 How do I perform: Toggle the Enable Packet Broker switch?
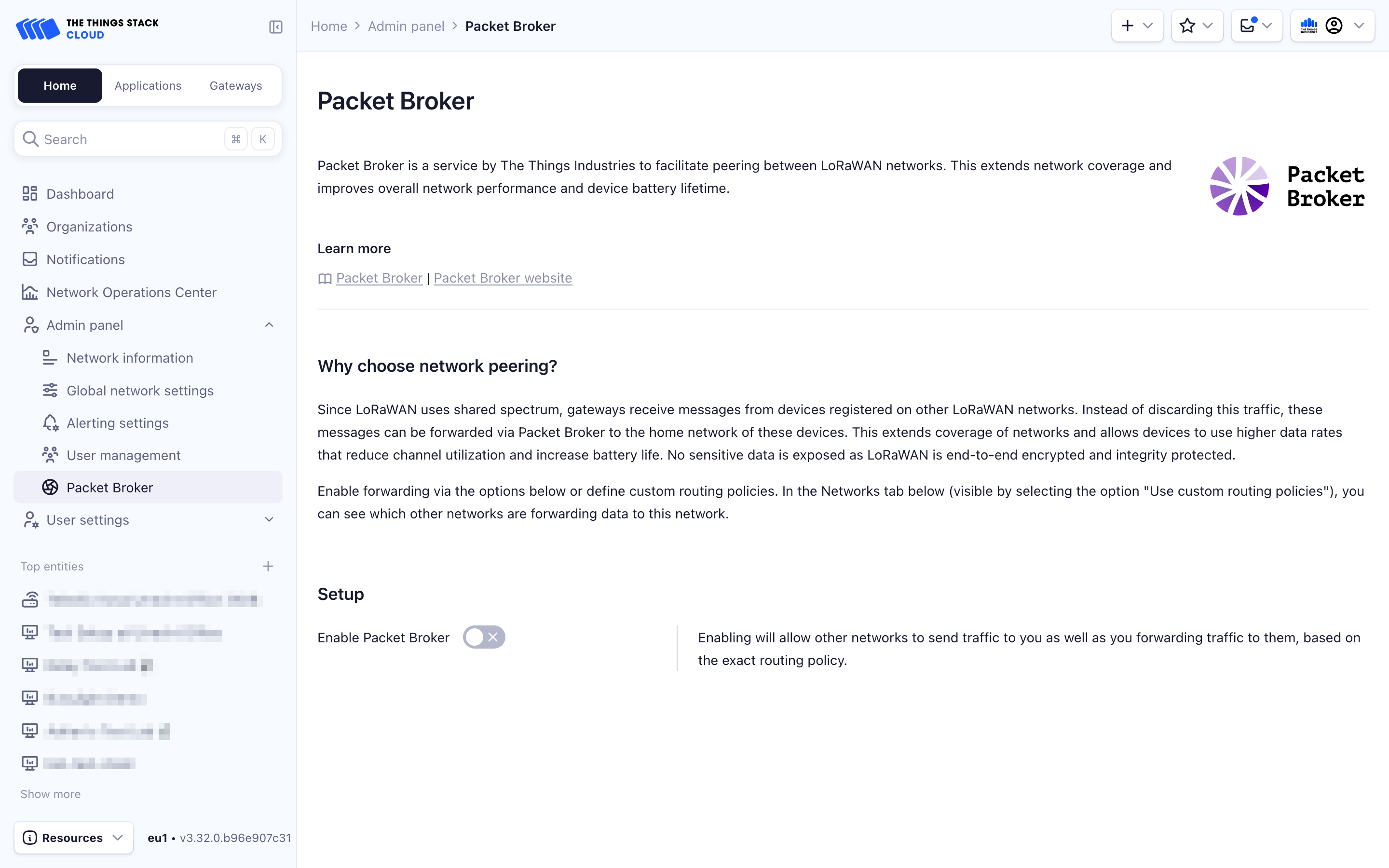[484, 637]
